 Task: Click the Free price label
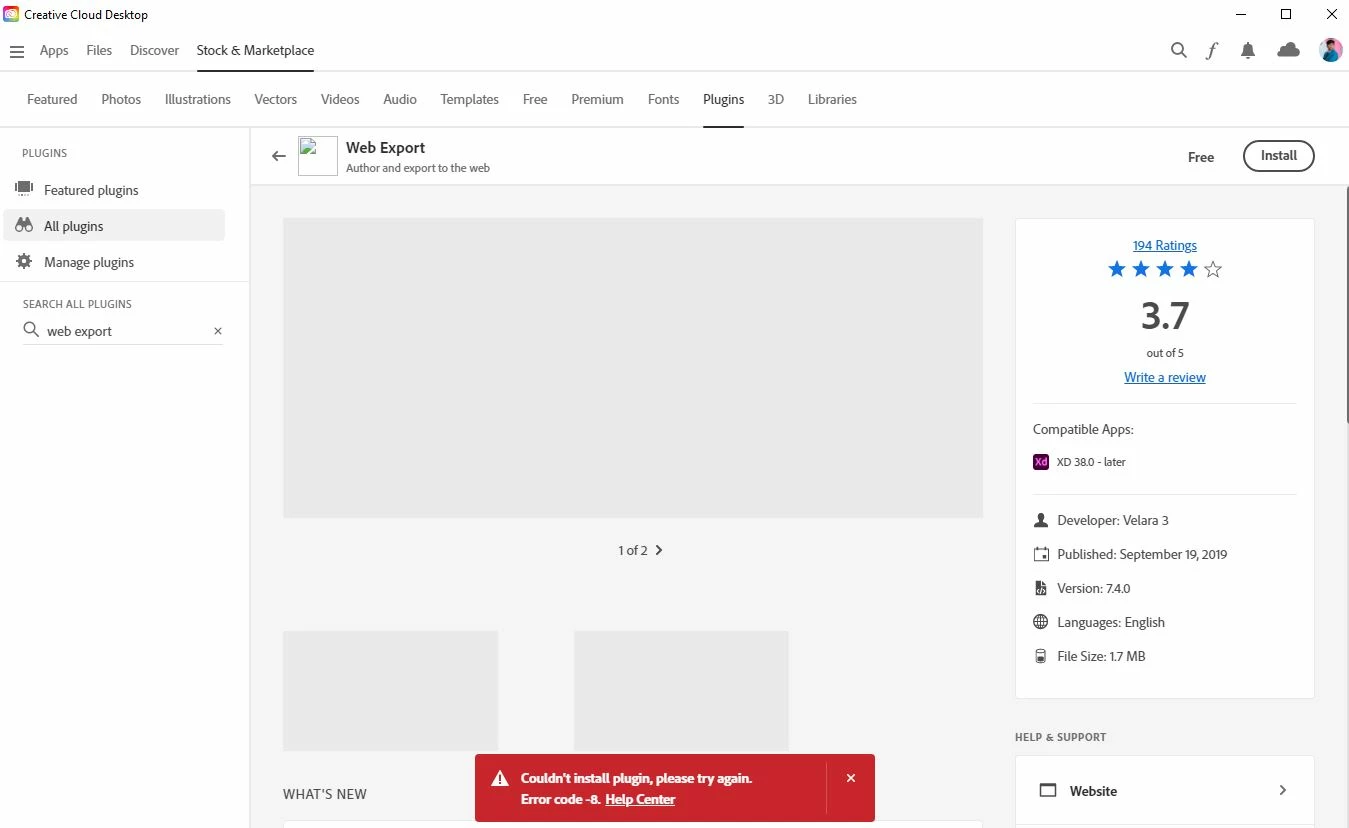pos(1201,157)
